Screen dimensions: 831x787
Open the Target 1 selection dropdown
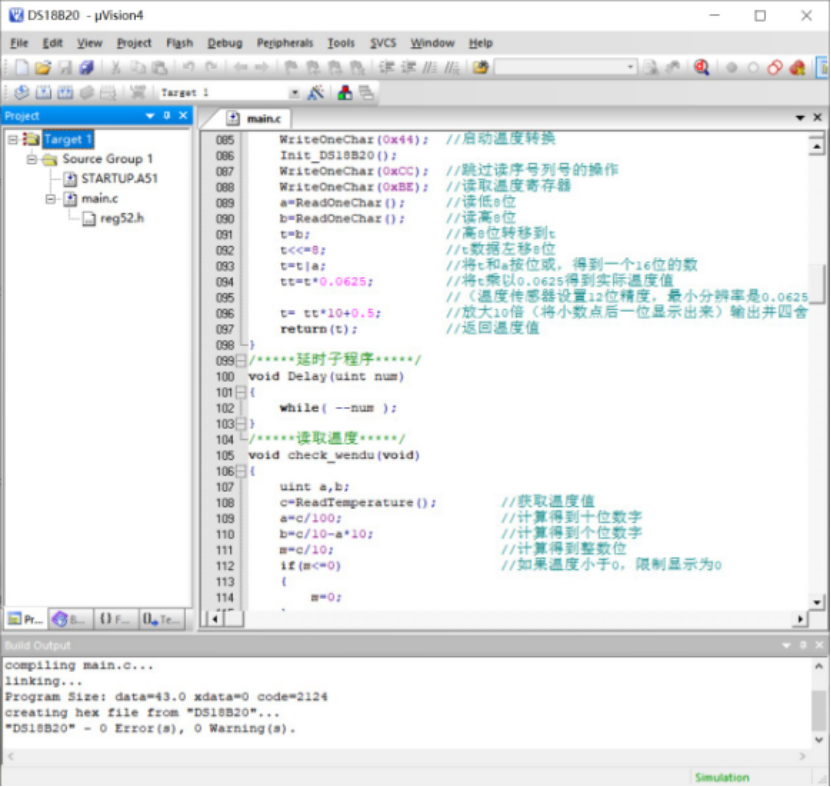coord(295,92)
